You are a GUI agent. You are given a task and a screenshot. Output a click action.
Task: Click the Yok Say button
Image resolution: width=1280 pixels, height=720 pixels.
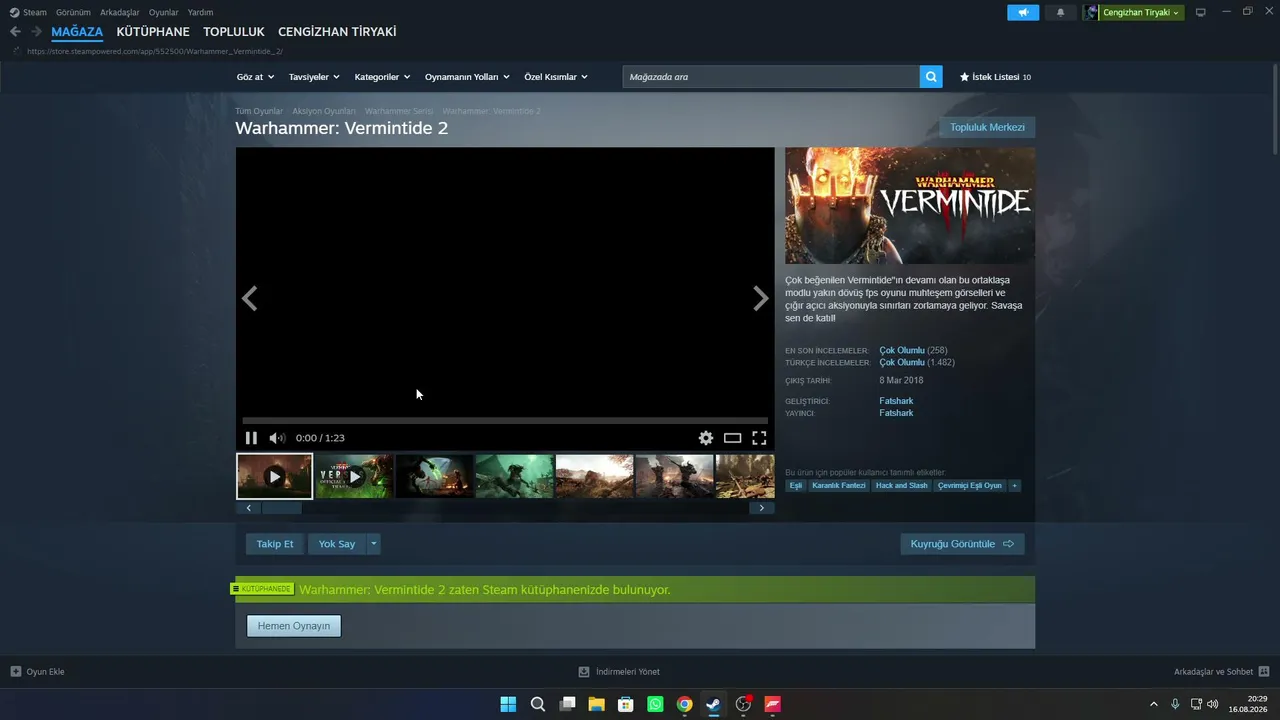coord(337,544)
